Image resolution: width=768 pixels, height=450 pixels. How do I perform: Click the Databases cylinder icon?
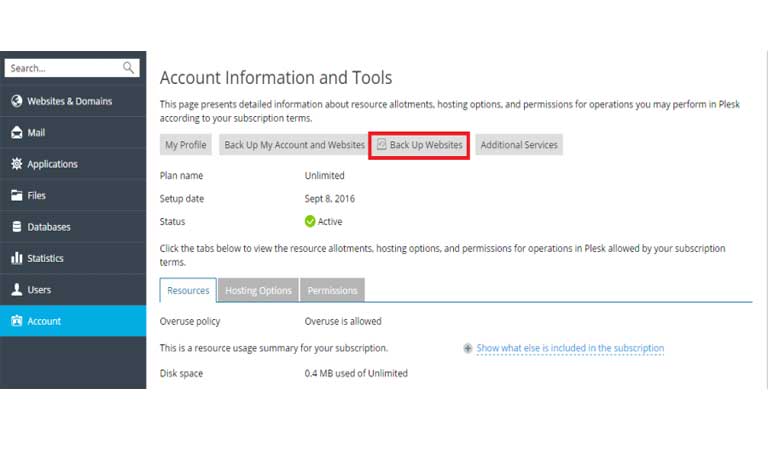17,226
